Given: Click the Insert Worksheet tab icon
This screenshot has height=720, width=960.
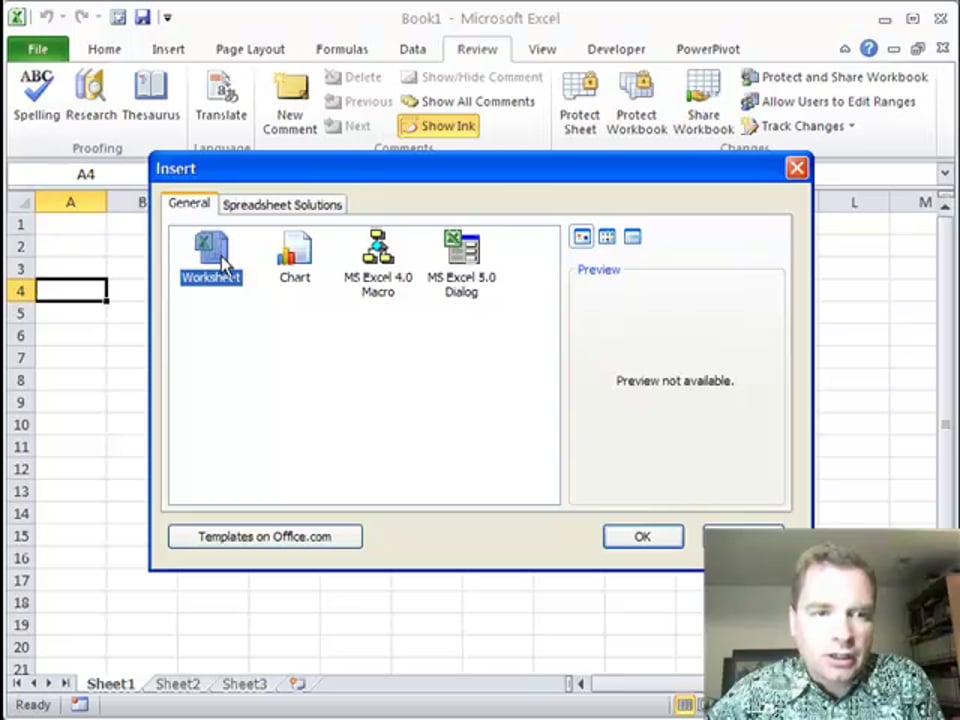Looking at the screenshot, I should point(297,683).
